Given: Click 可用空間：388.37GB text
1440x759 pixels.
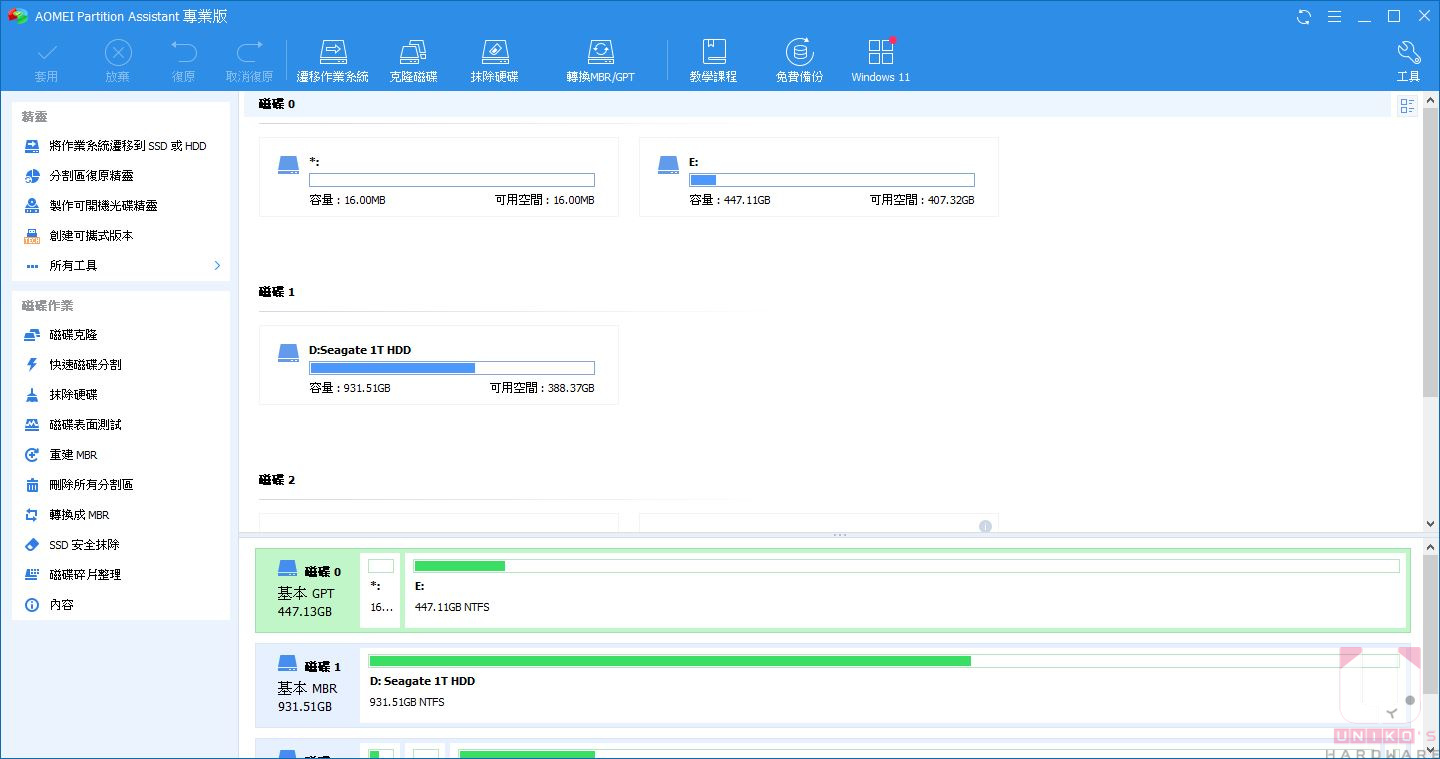Looking at the screenshot, I should coord(542,388).
